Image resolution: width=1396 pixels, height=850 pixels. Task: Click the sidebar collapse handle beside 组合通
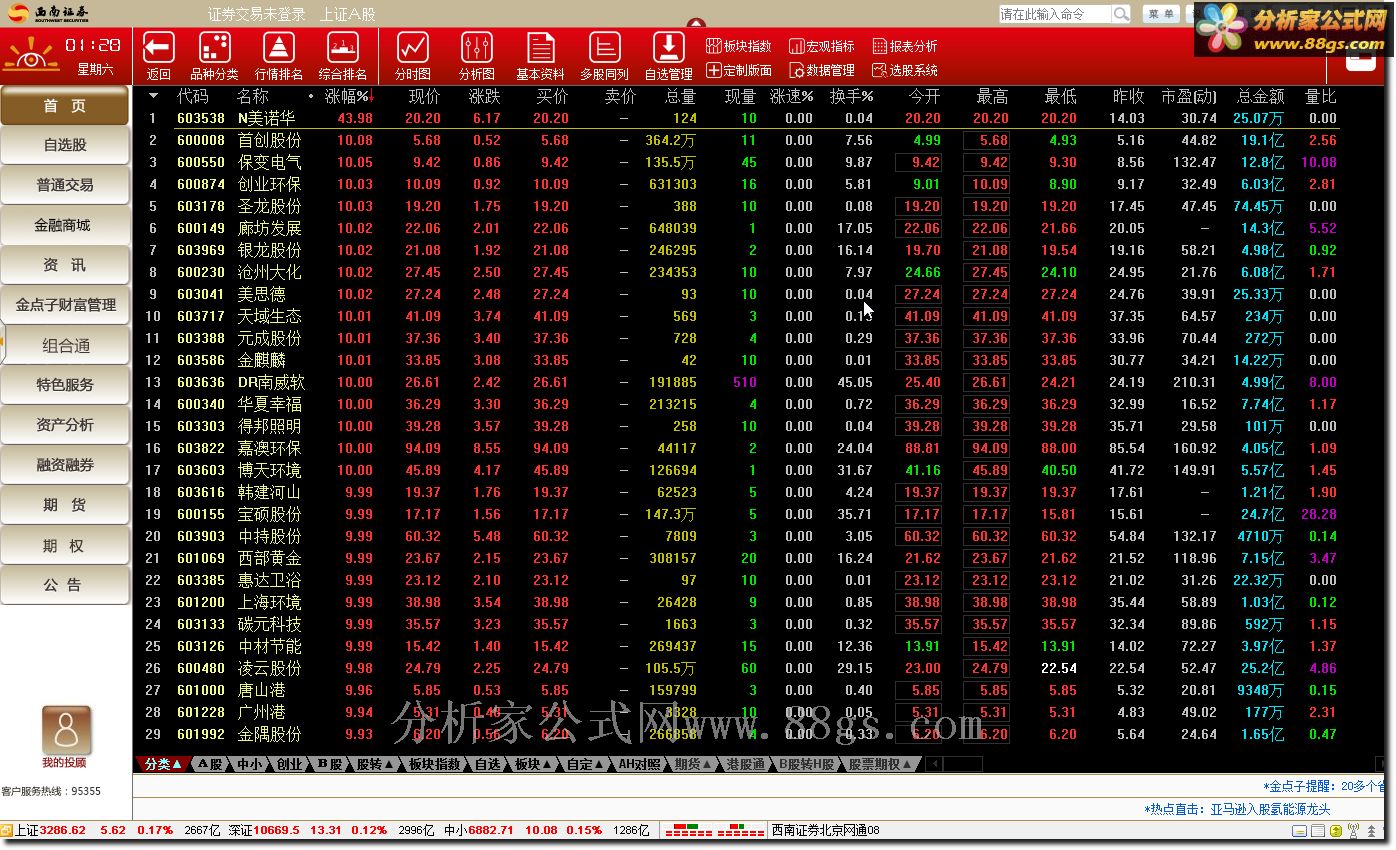click(3, 345)
